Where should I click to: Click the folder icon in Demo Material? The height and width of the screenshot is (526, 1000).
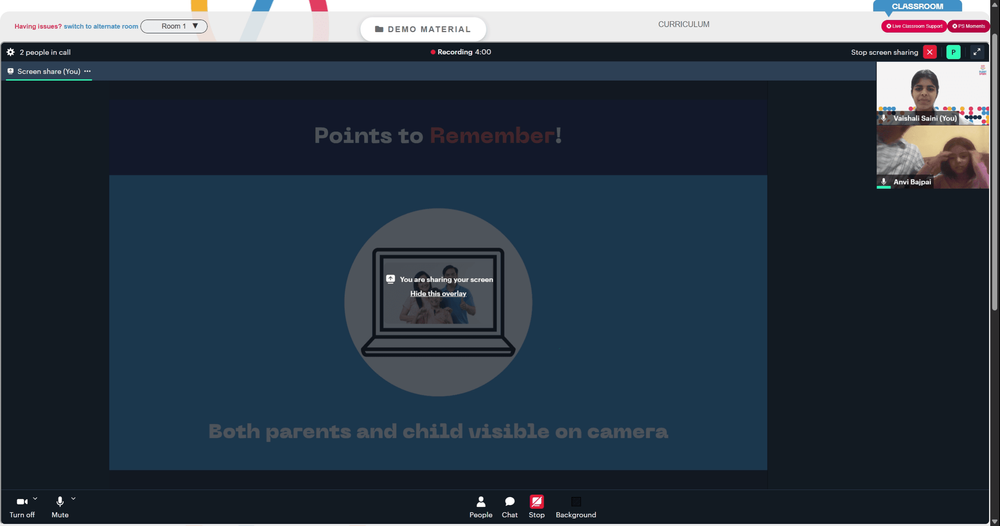tap(379, 29)
